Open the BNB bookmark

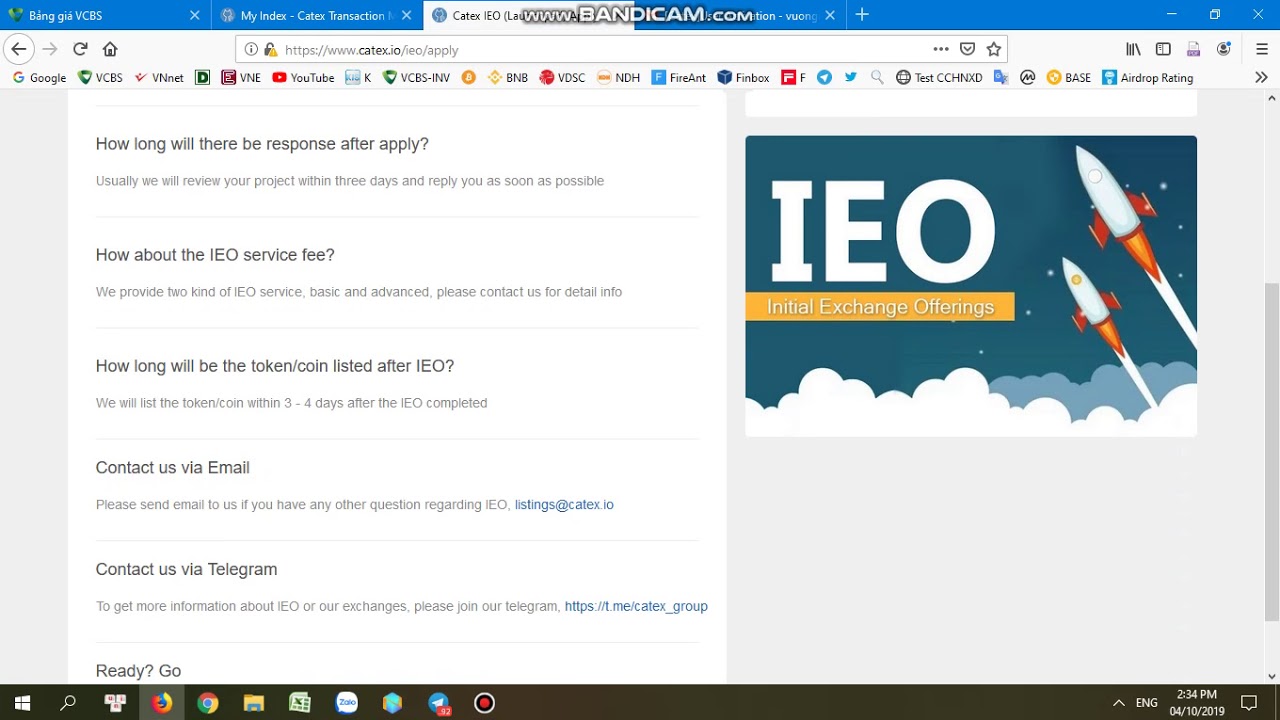point(507,77)
